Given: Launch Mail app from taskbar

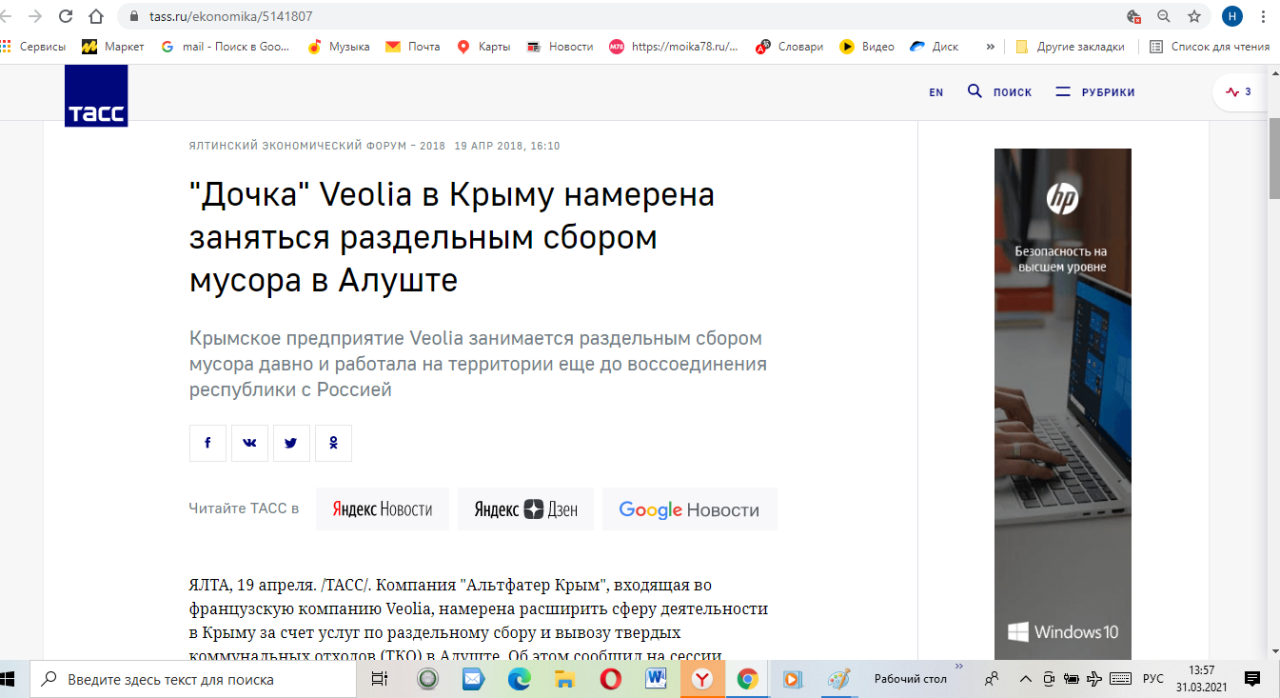Looking at the screenshot, I should point(473,679).
